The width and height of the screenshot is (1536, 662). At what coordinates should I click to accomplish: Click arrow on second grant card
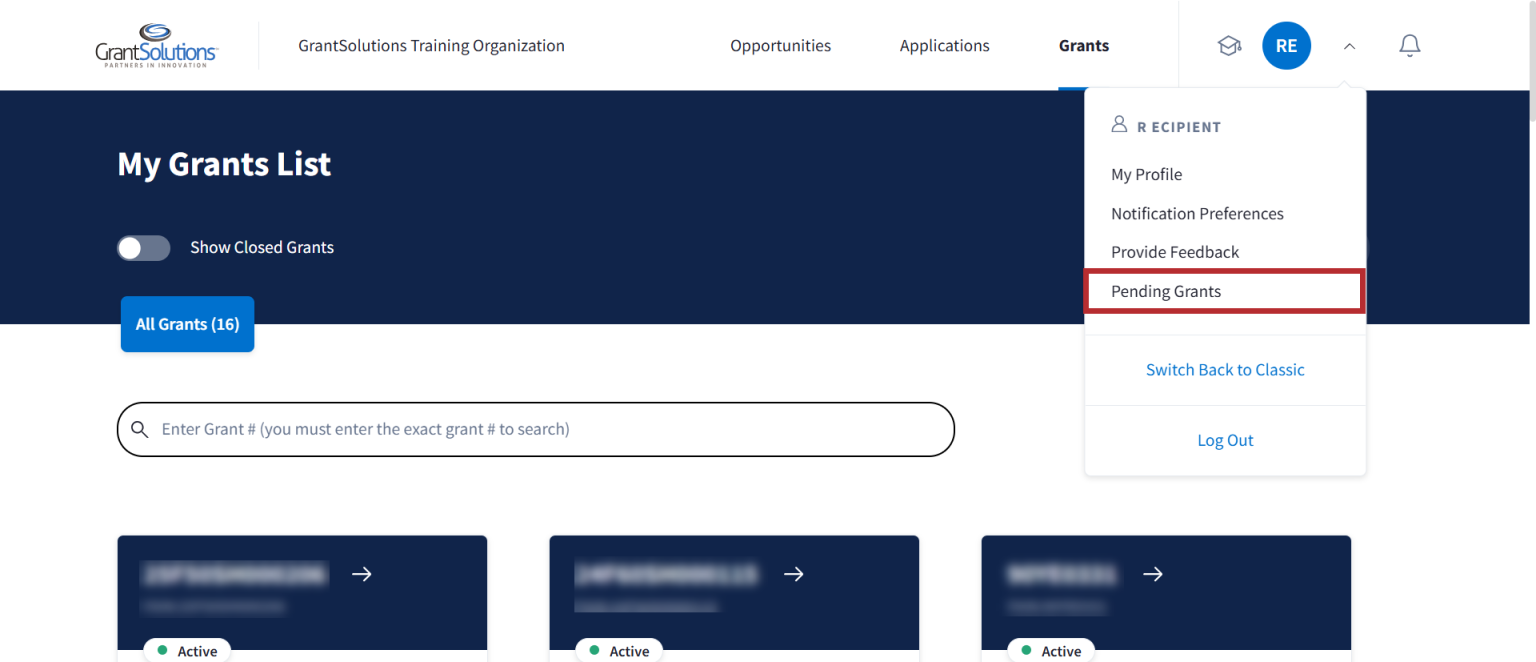click(x=794, y=574)
